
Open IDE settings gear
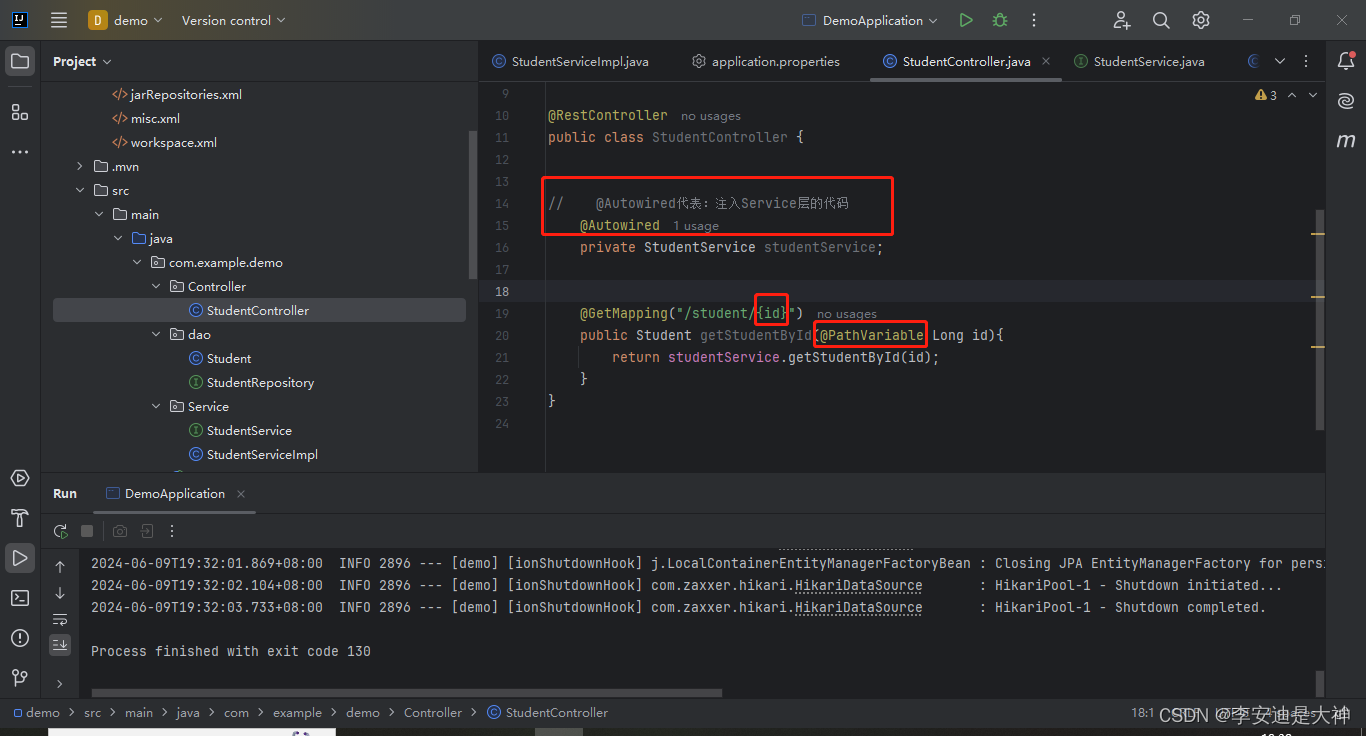point(1201,20)
